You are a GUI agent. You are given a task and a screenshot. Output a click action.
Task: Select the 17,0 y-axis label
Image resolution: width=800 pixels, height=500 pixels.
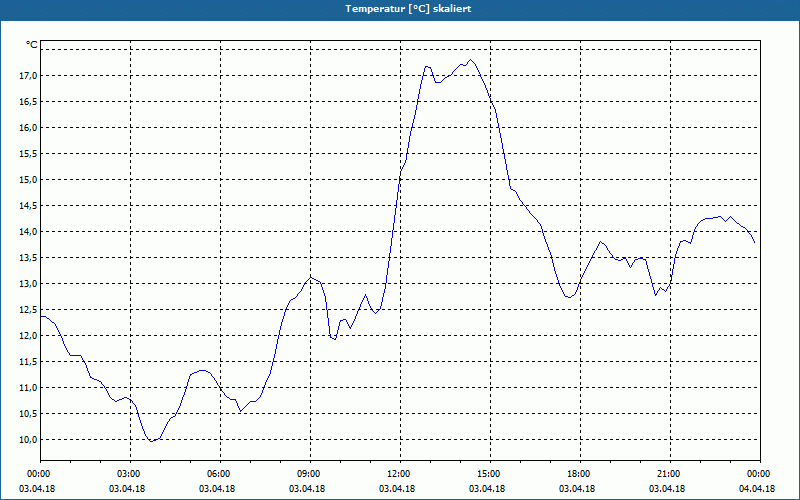coord(28,76)
